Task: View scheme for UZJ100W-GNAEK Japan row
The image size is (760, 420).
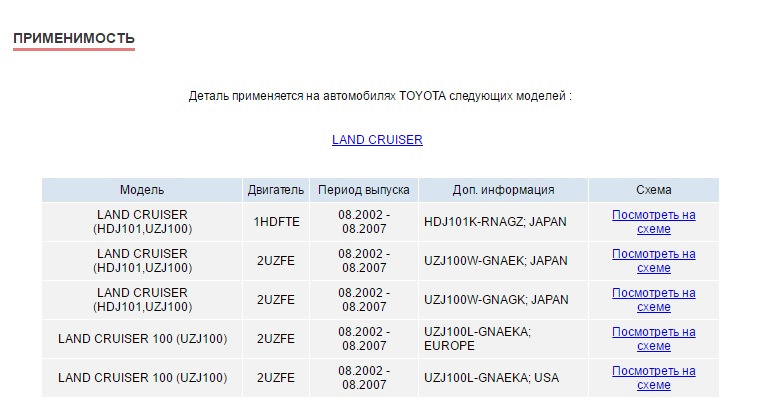Action: (x=653, y=261)
